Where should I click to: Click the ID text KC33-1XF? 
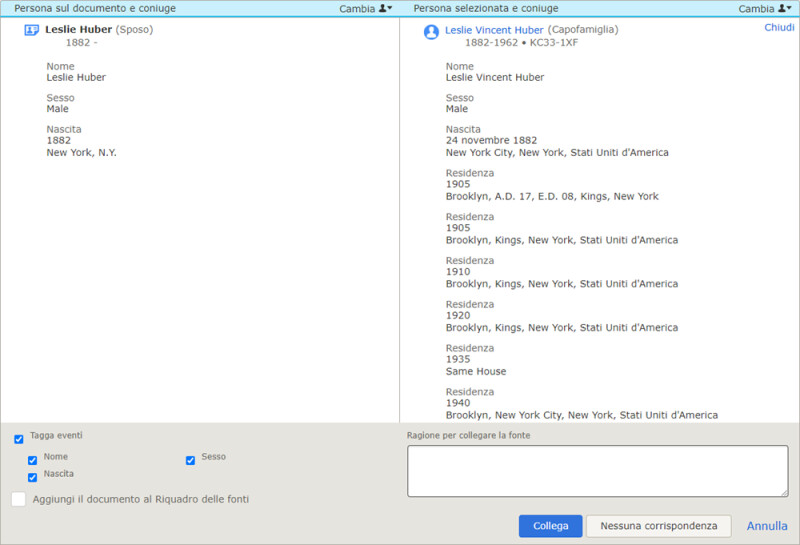tap(554, 43)
